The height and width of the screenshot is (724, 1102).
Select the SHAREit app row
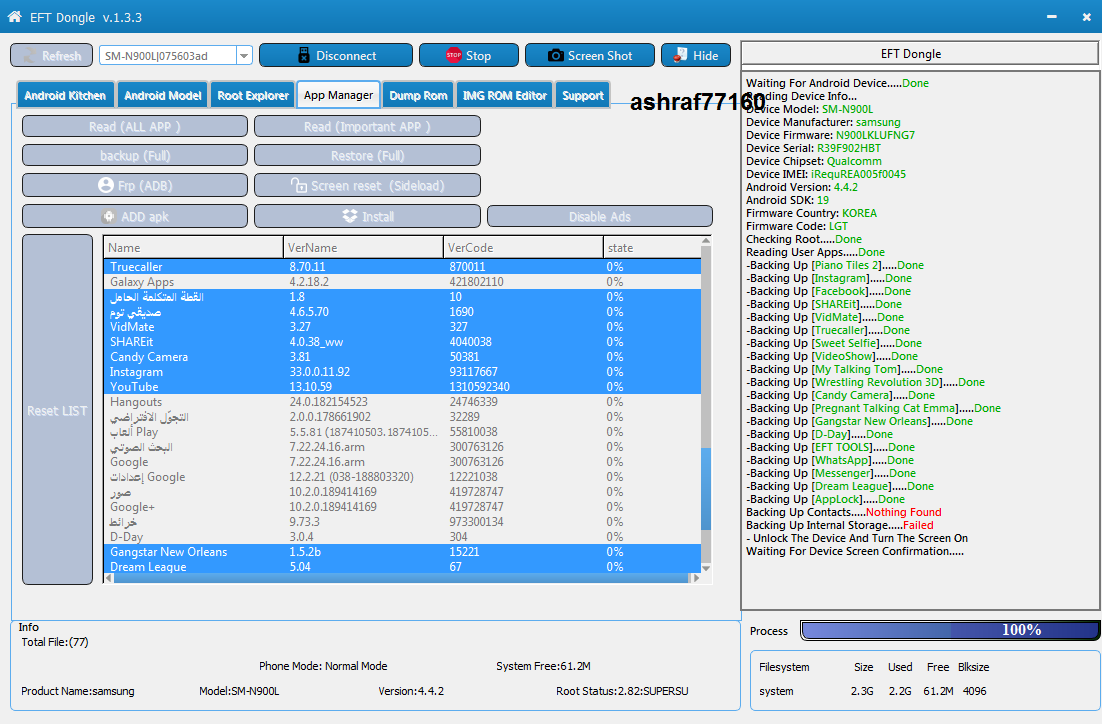(x=402, y=342)
